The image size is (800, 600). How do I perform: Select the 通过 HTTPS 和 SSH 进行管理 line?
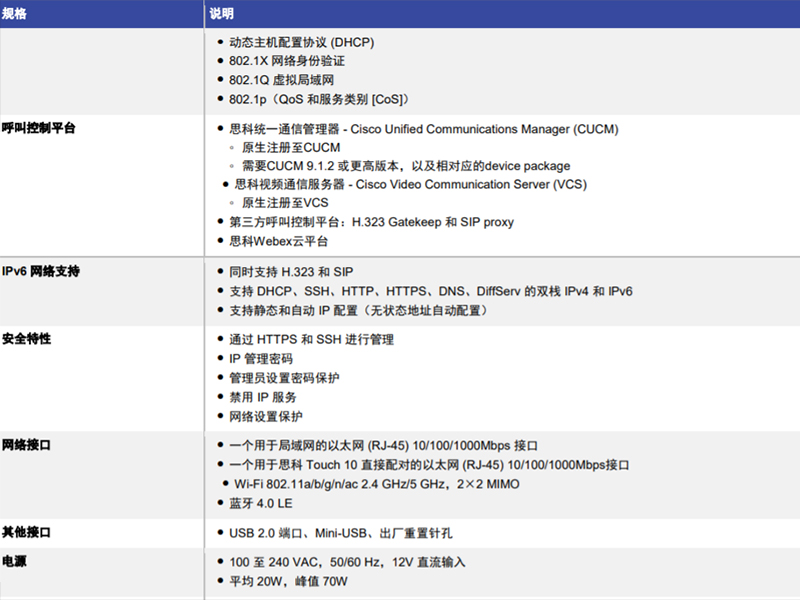point(311,339)
